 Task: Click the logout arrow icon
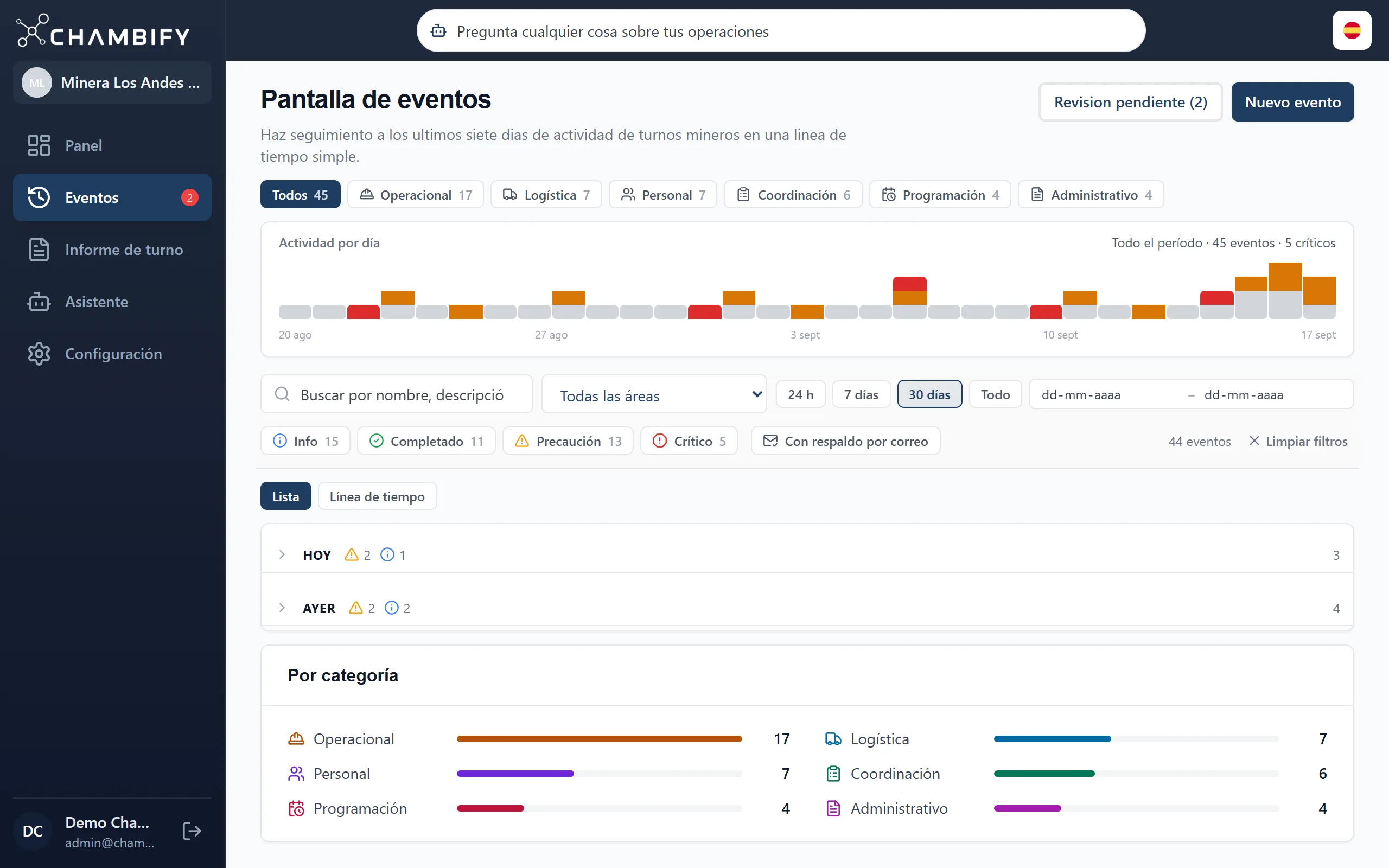pos(192,831)
